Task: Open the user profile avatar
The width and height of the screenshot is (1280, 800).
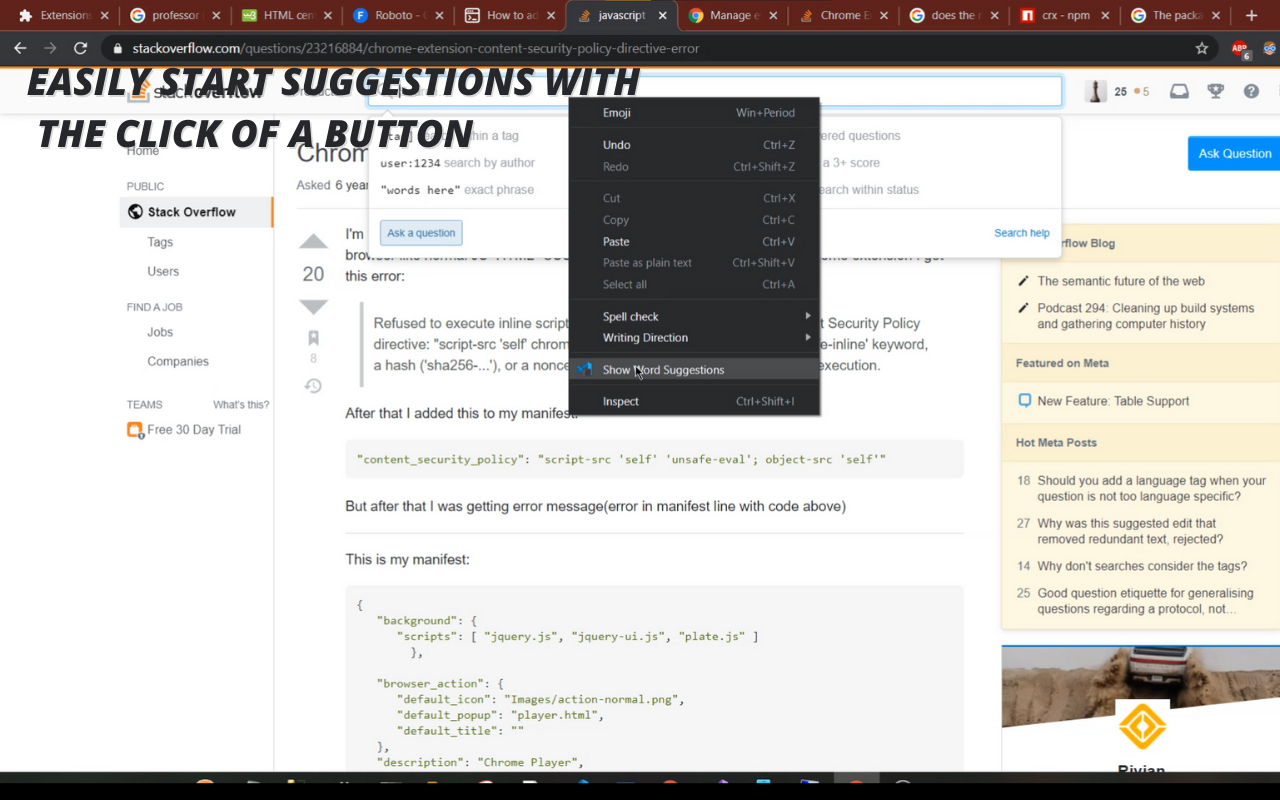Action: [1096, 91]
